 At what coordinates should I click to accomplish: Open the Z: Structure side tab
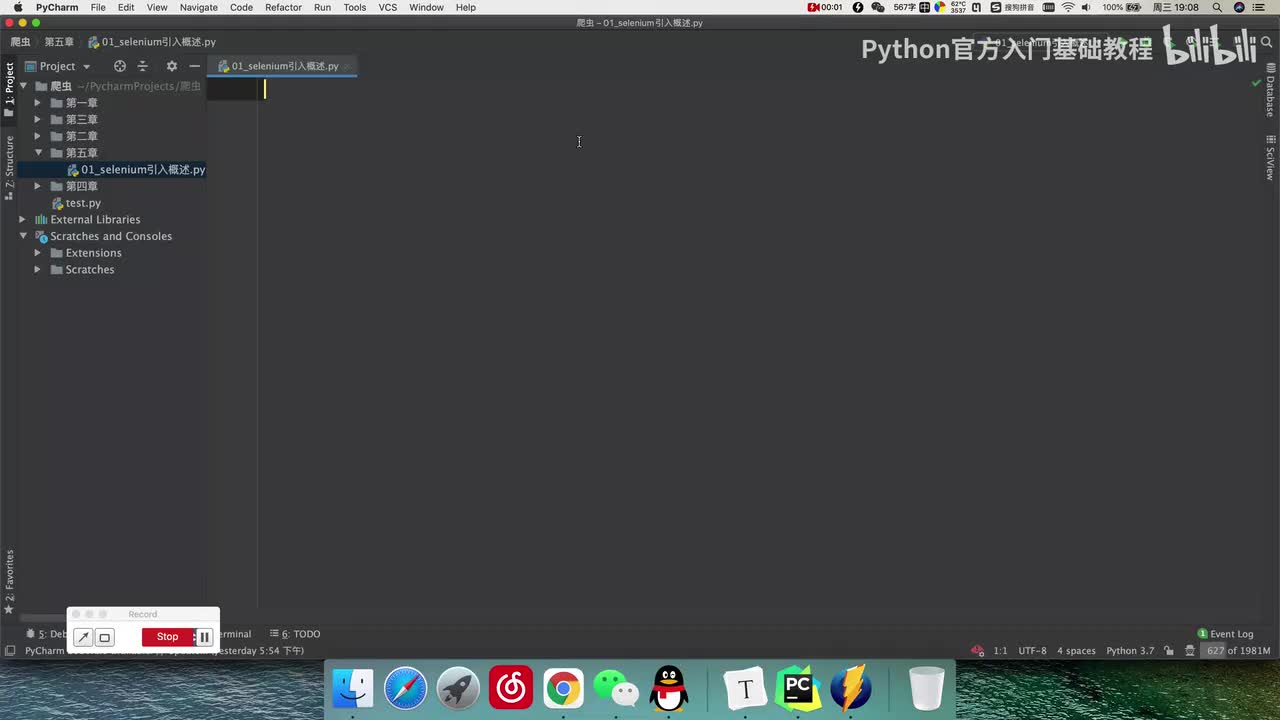pyautogui.click(x=9, y=167)
